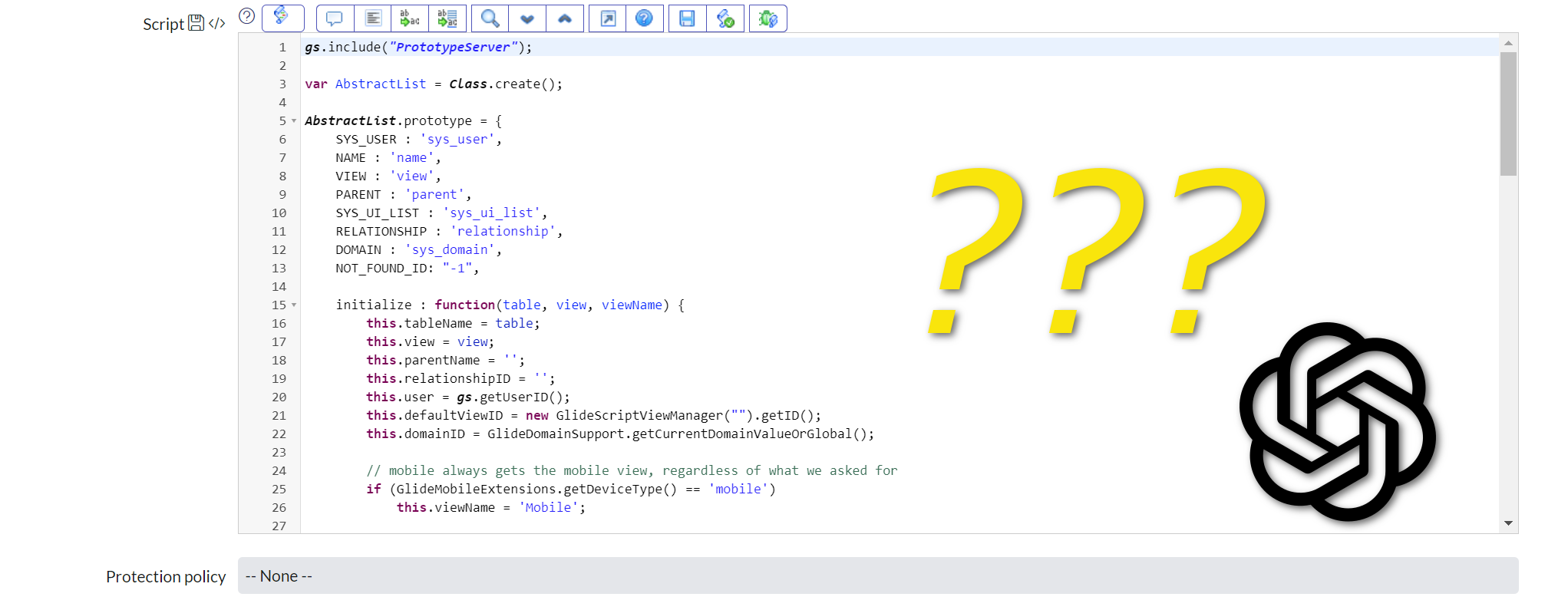The image size is (1568, 610).
Task: Open the Protection policy dropdown
Action: click(878, 575)
